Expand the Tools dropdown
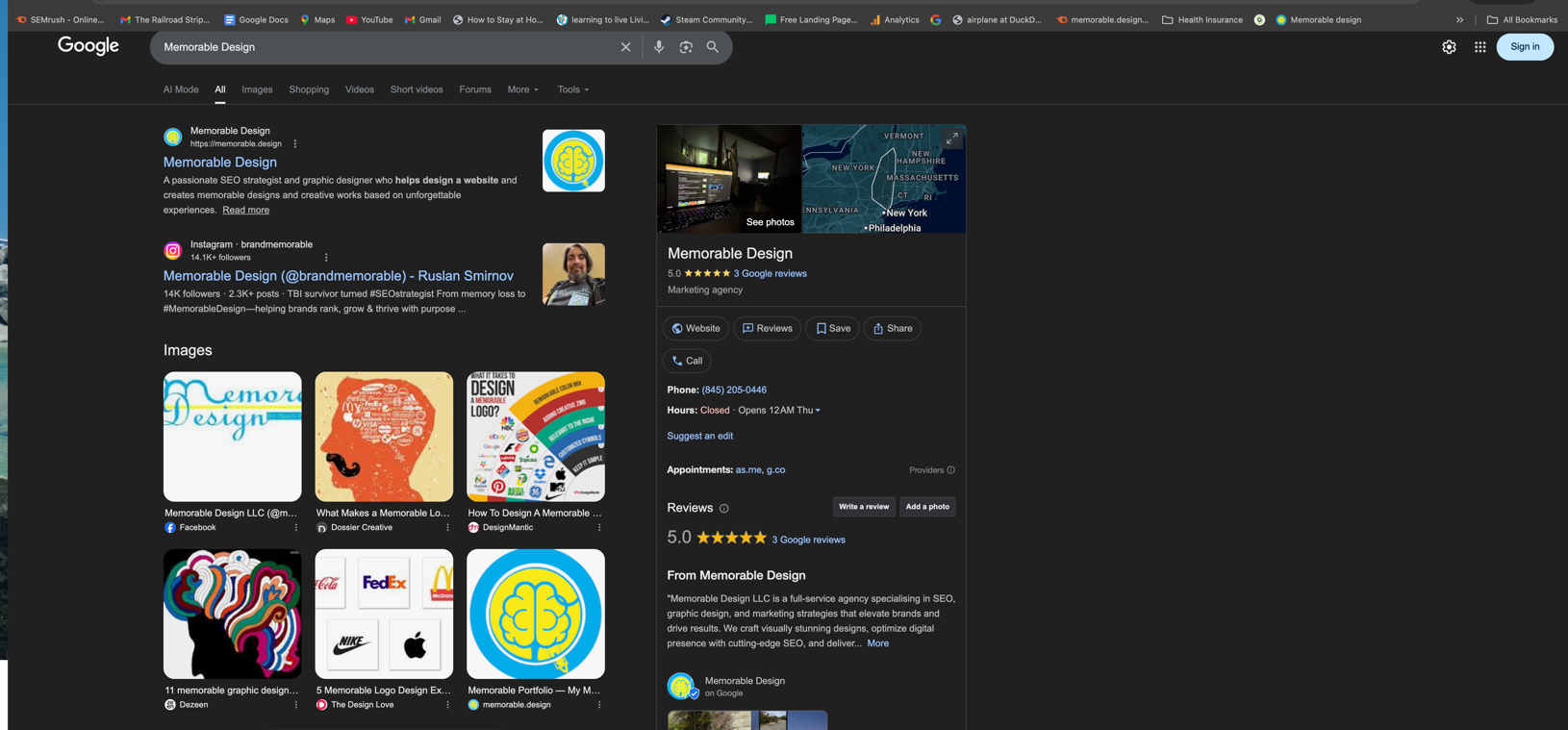 (573, 89)
